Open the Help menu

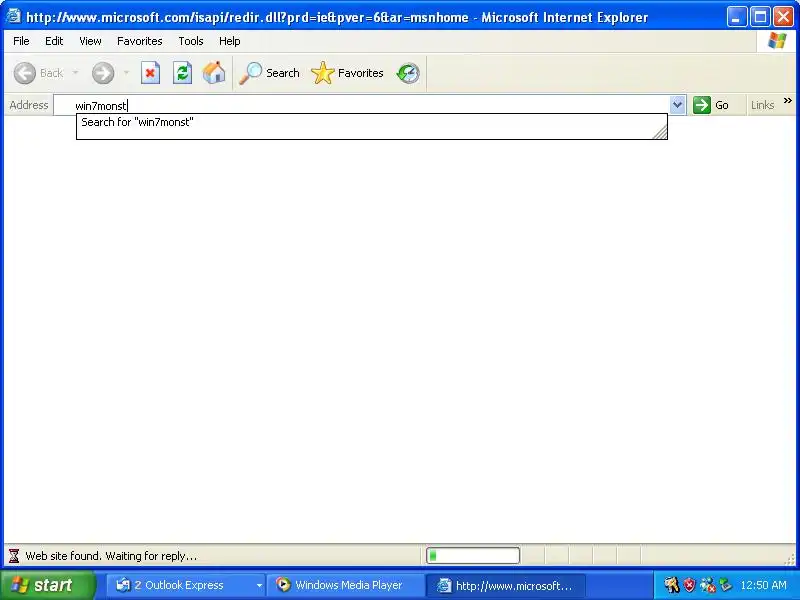click(x=230, y=41)
